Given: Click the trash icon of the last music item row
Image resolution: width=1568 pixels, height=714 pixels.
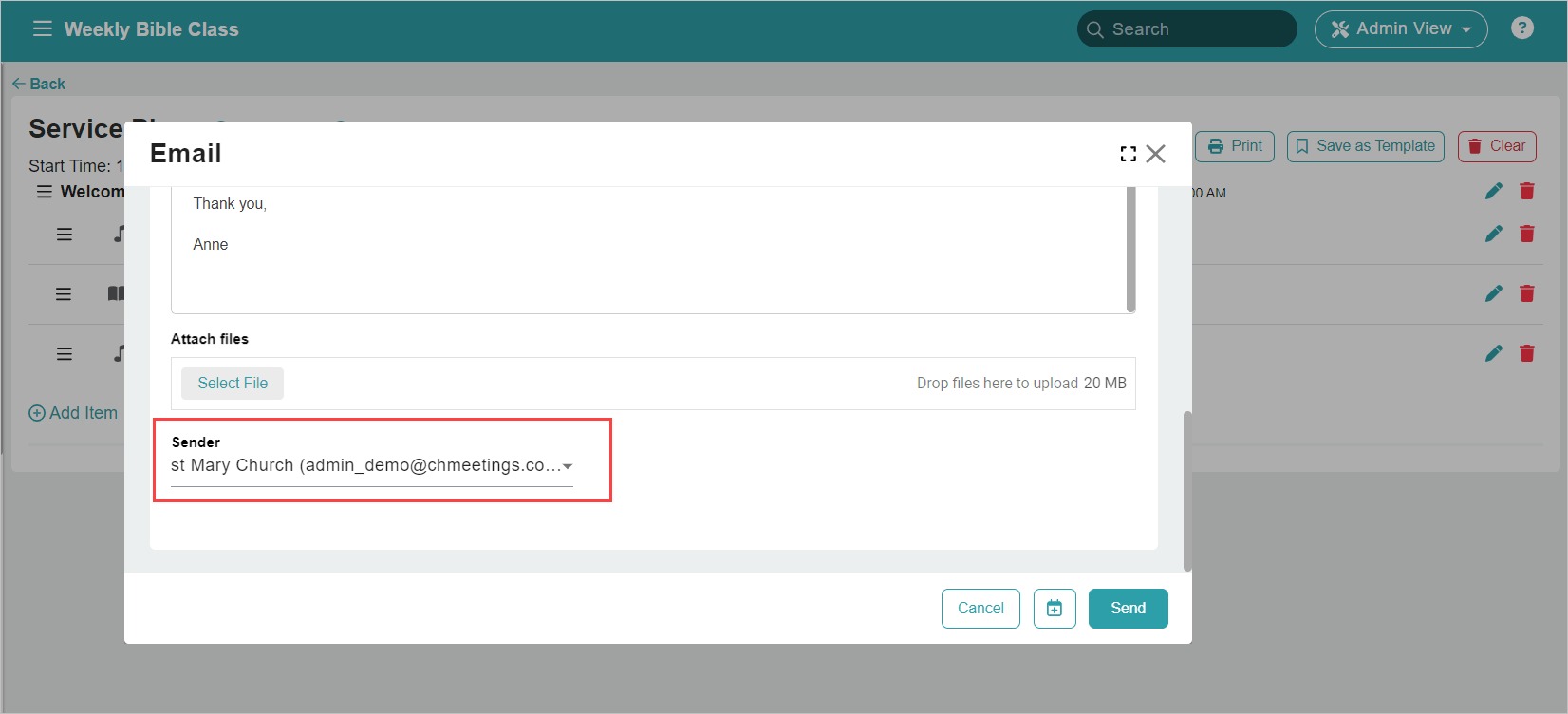Looking at the screenshot, I should (x=1527, y=353).
